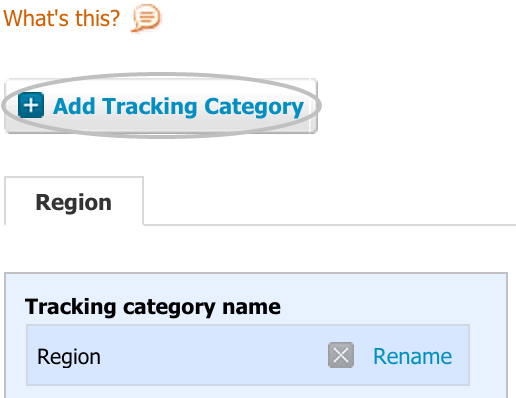The width and height of the screenshot is (516, 398).
Task: Select the plus symbol before Add Tracking Category
Action: click(31, 105)
